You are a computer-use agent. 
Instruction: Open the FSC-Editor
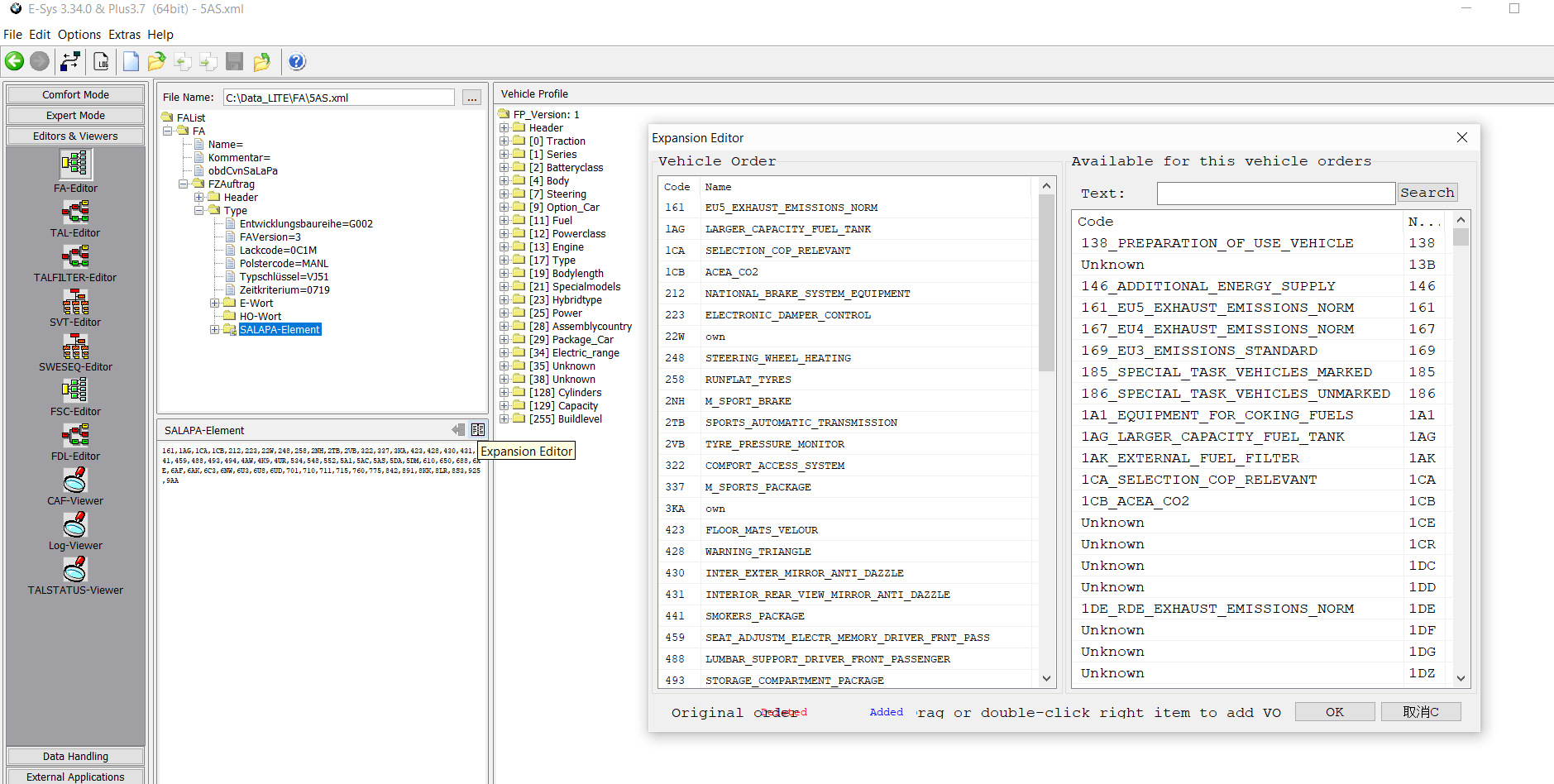[x=75, y=390]
